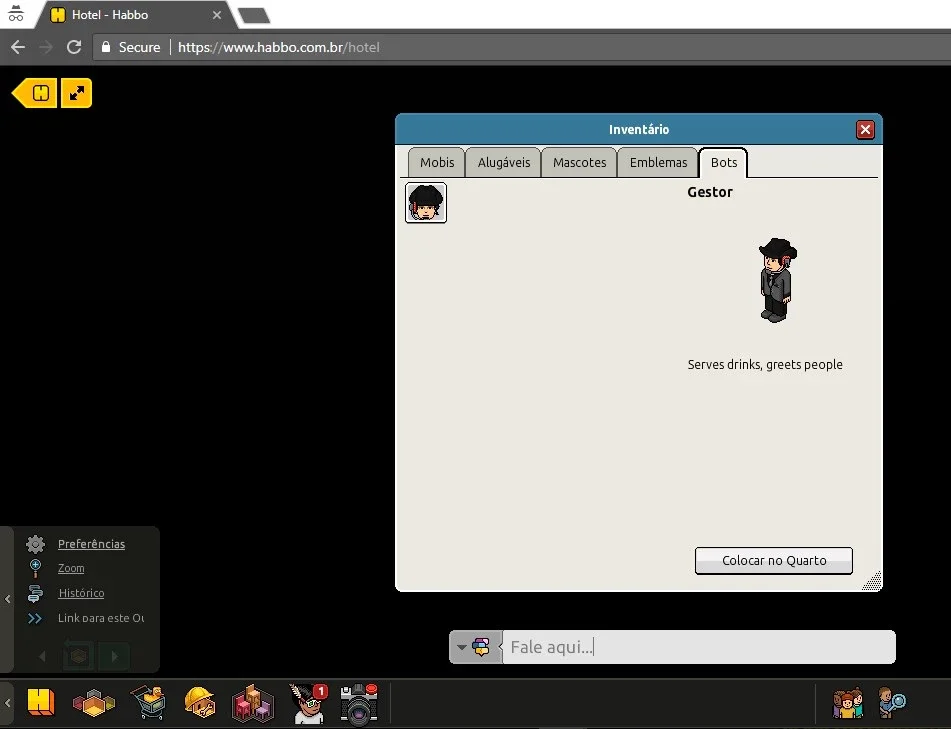Open the Habbo hotel view icon in bottom toolbar

click(x=41, y=702)
